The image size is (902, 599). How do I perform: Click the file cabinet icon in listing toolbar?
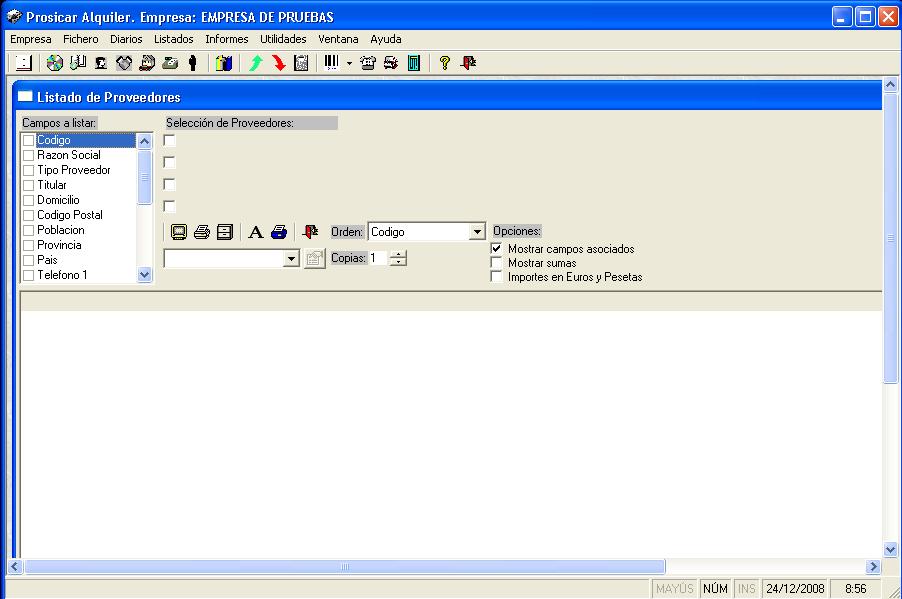pos(225,232)
